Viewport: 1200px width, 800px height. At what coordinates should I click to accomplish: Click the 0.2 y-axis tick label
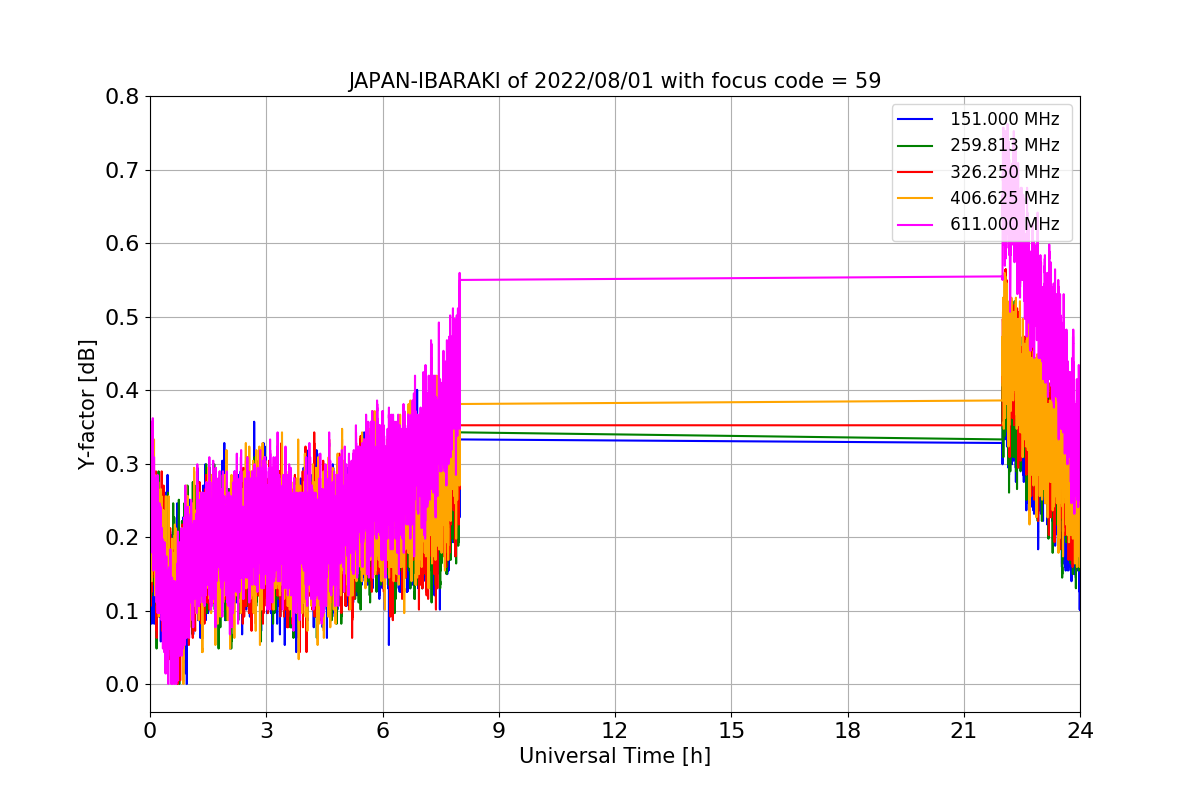123,538
